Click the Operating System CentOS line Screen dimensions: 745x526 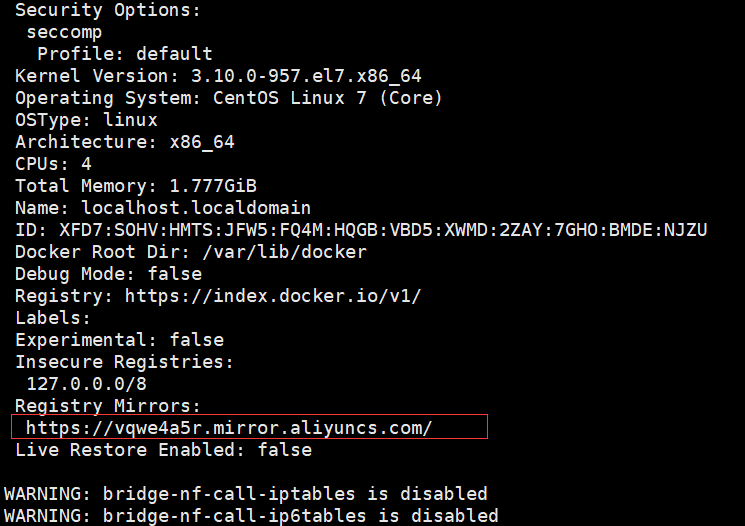(x=228, y=98)
